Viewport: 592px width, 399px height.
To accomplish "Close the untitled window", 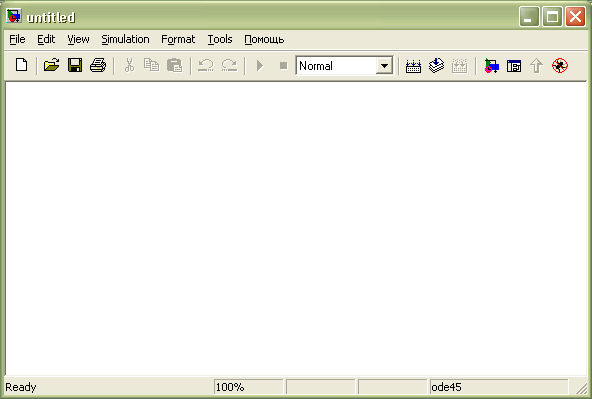I will click(x=575, y=17).
